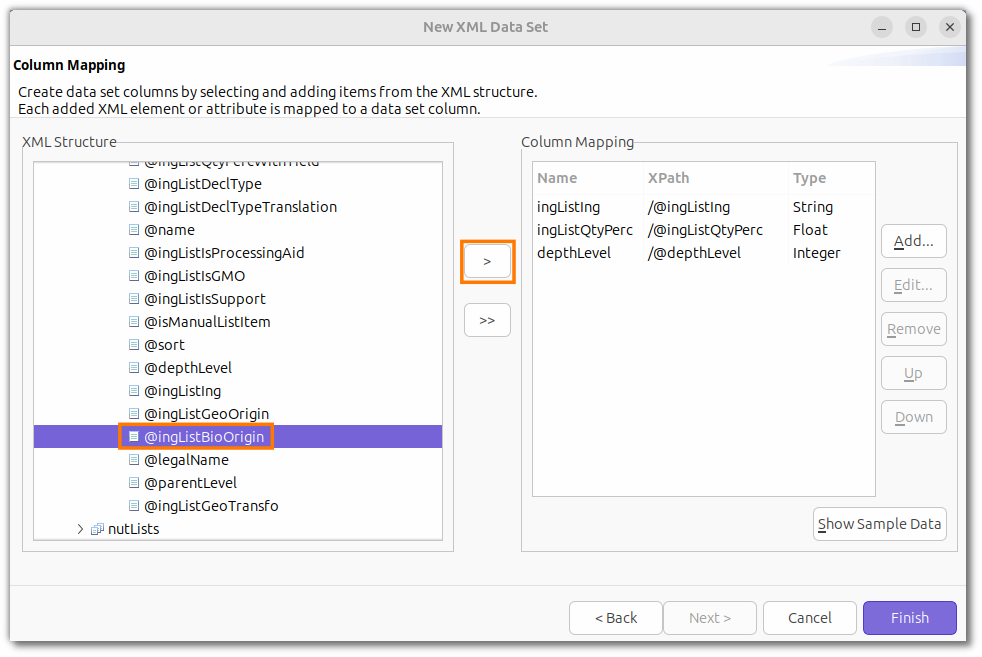Image resolution: width=982 pixels, height=657 pixels.
Task: Click the Name column header
Action: point(587,178)
